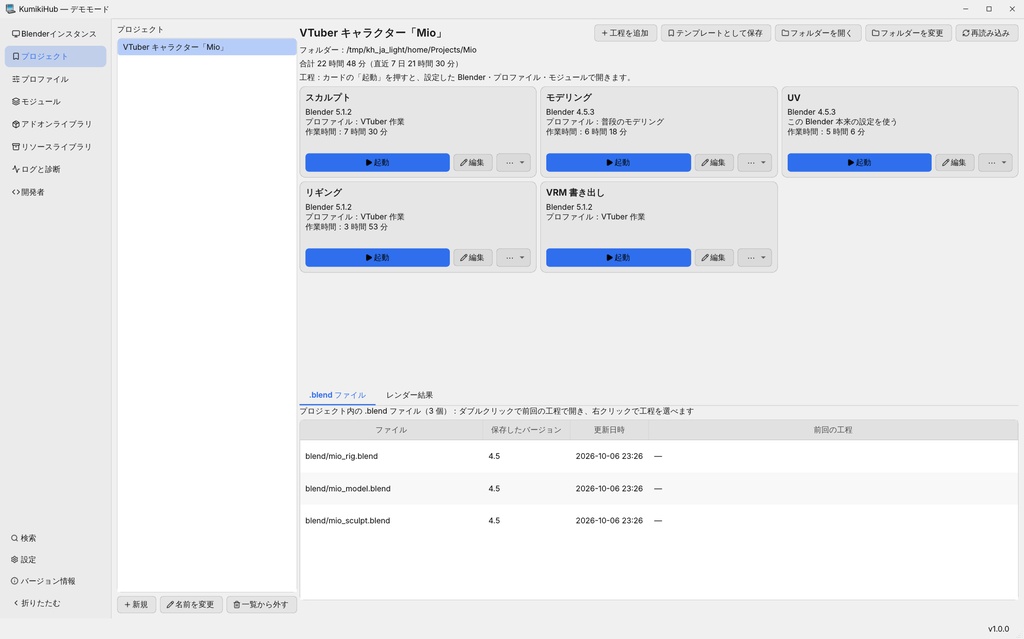
Task: Open the リギング card's more-options dropdown
Action: (x=514, y=257)
